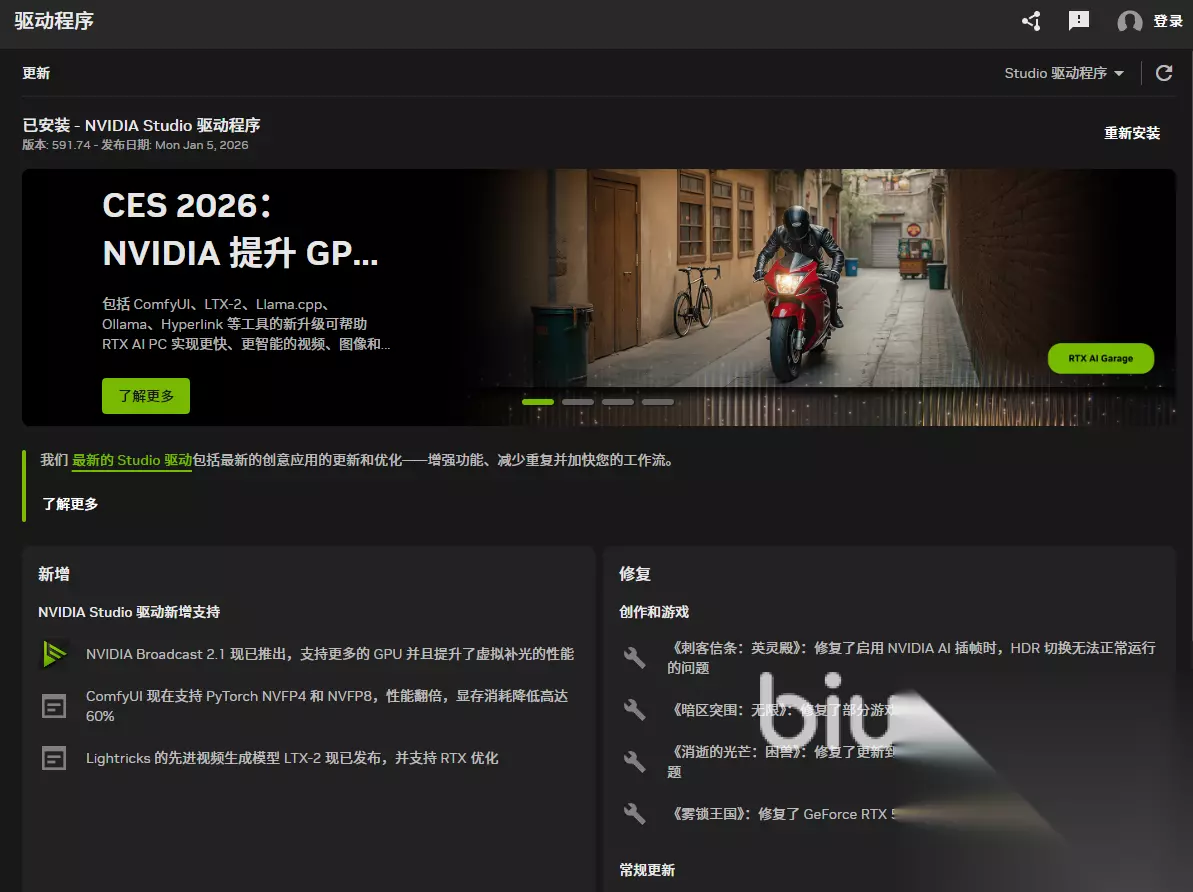Viewport: 1193px width, 892px height.
Task: Click NVIDIA Studio 驱动新增支持 subheading
Action: (129, 612)
